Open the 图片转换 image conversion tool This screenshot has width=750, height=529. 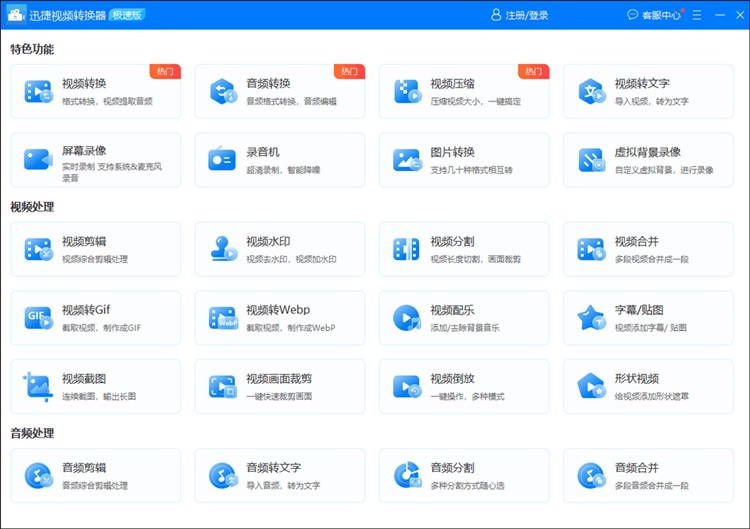click(x=463, y=159)
